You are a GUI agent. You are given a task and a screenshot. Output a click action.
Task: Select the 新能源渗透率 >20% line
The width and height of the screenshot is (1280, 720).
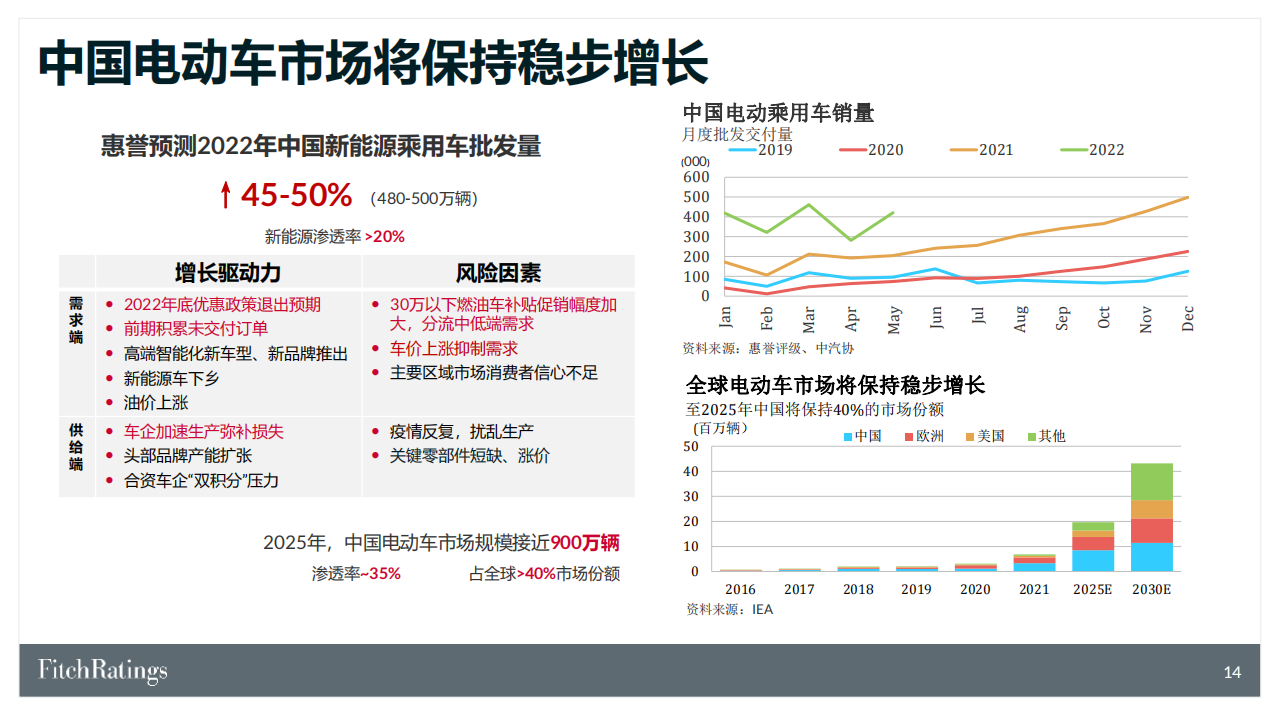click(x=334, y=237)
